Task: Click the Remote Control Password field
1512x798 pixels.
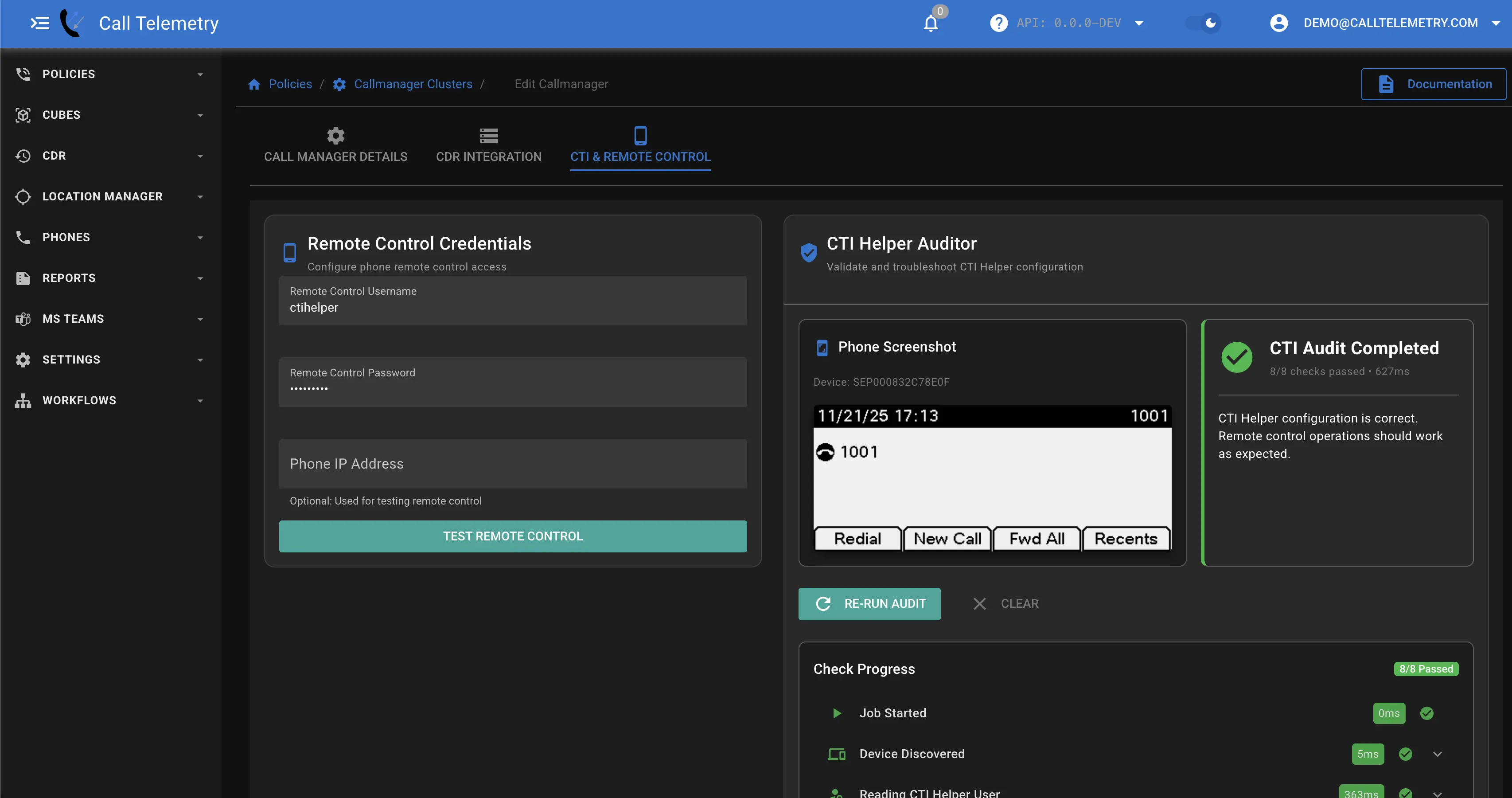Action: tap(512, 382)
